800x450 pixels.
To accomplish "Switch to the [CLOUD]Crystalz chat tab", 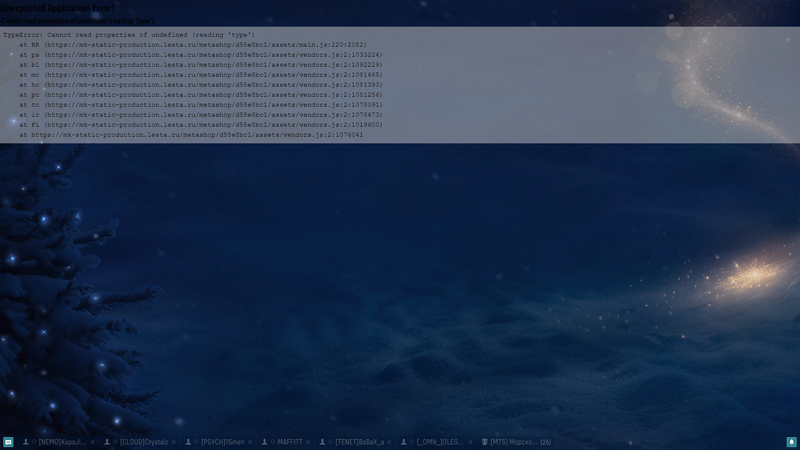I will click(143, 441).
